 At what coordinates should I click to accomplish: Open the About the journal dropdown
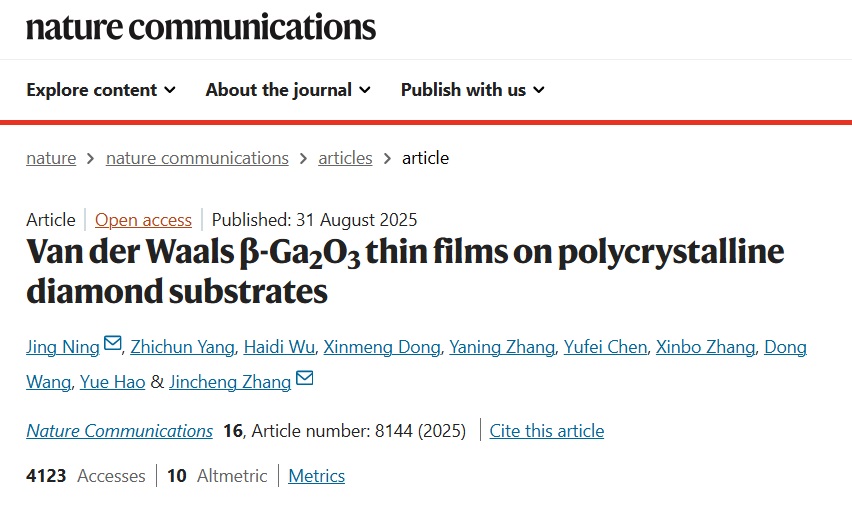coord(288,90)
